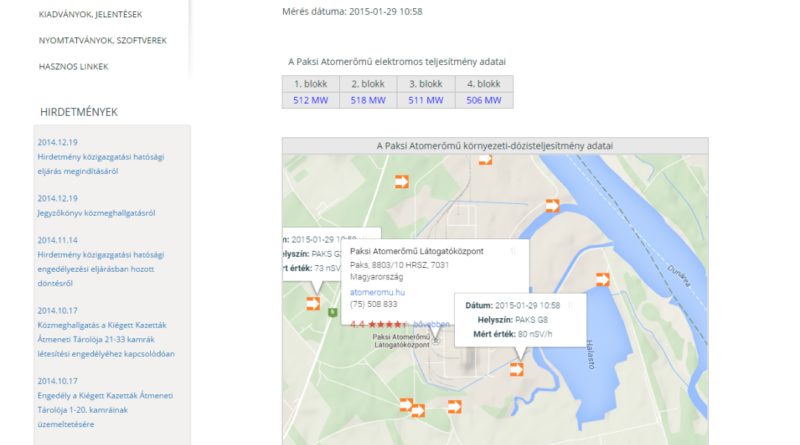This screenshot has width=800, height=445.
Task: Open Nyomtatványok, Szoftverek menu item
Action: click(102, 41)
